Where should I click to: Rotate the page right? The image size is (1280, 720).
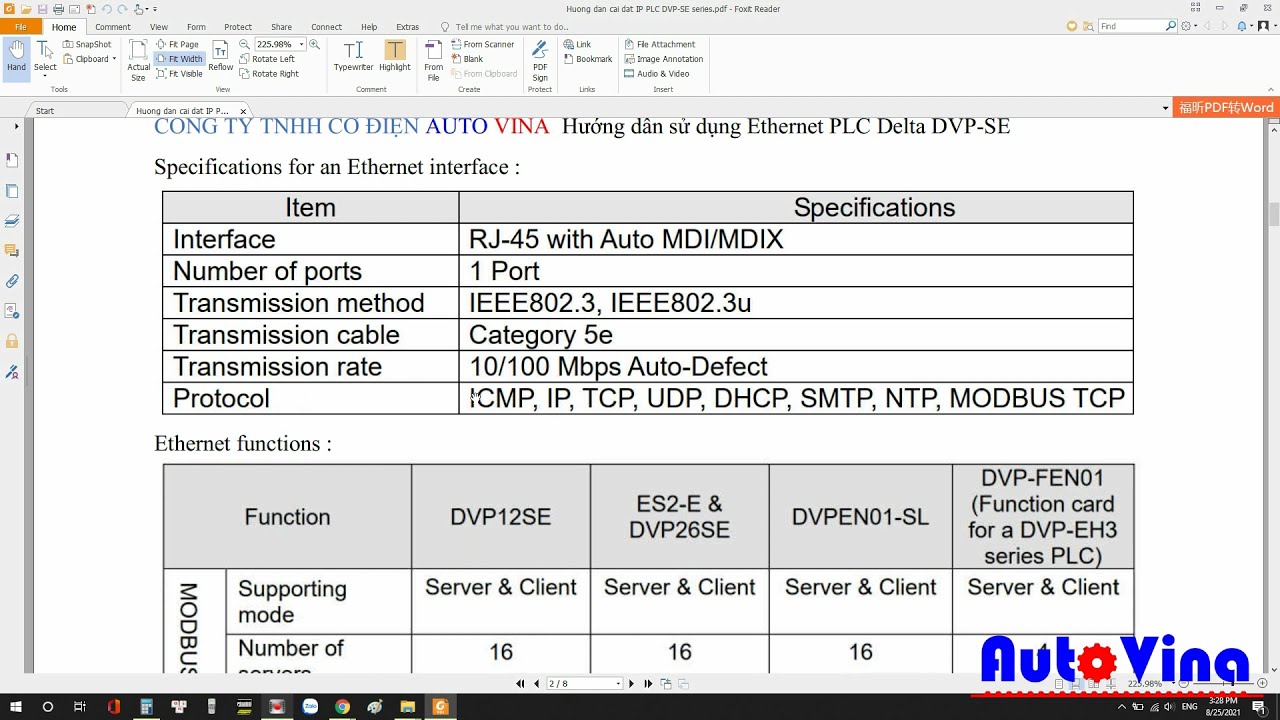(269, 73)
